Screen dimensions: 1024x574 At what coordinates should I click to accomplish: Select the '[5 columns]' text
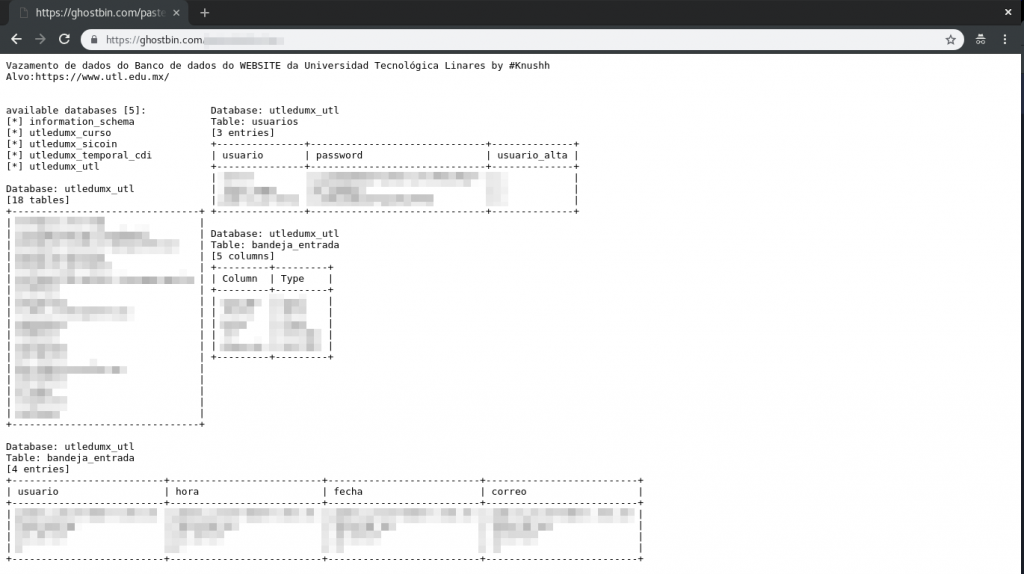tap(242, 256)
